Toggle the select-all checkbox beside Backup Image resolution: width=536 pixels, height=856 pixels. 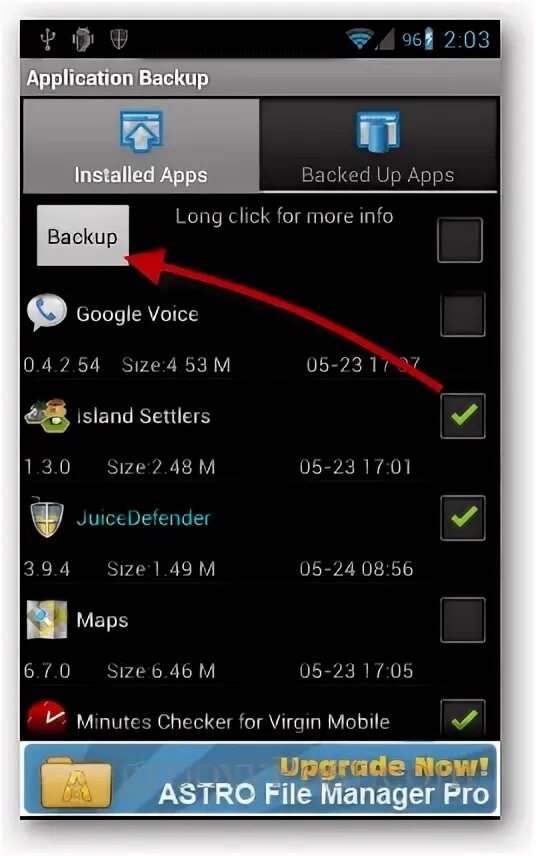[x=460, y=240]
